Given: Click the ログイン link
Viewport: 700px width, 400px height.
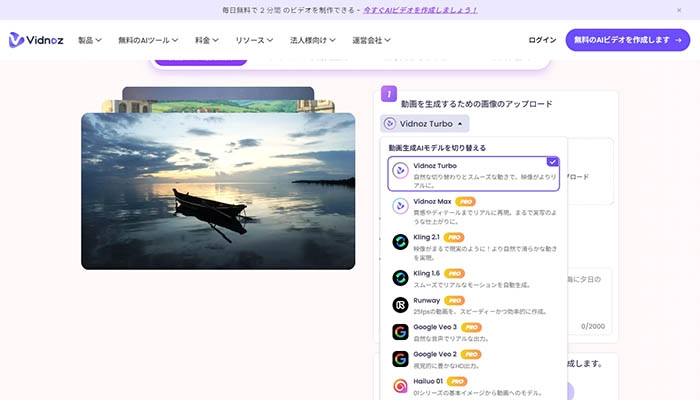Looking at the screenshot, I should point(542,40).
